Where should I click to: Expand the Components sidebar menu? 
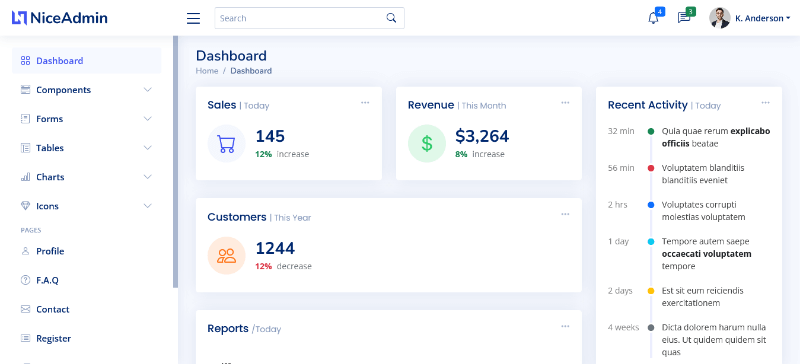point(86,90)
